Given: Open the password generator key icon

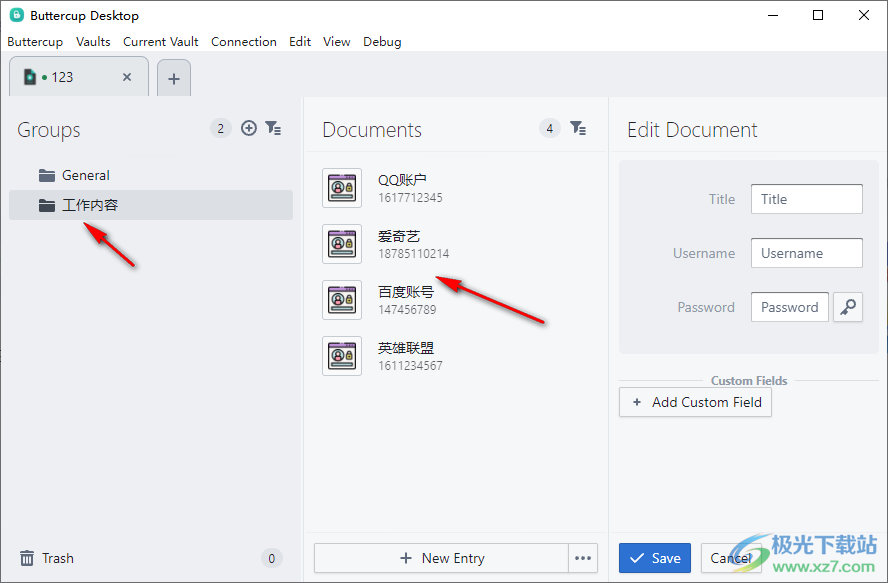Looking at the screenshot, I should click(848, 307).
